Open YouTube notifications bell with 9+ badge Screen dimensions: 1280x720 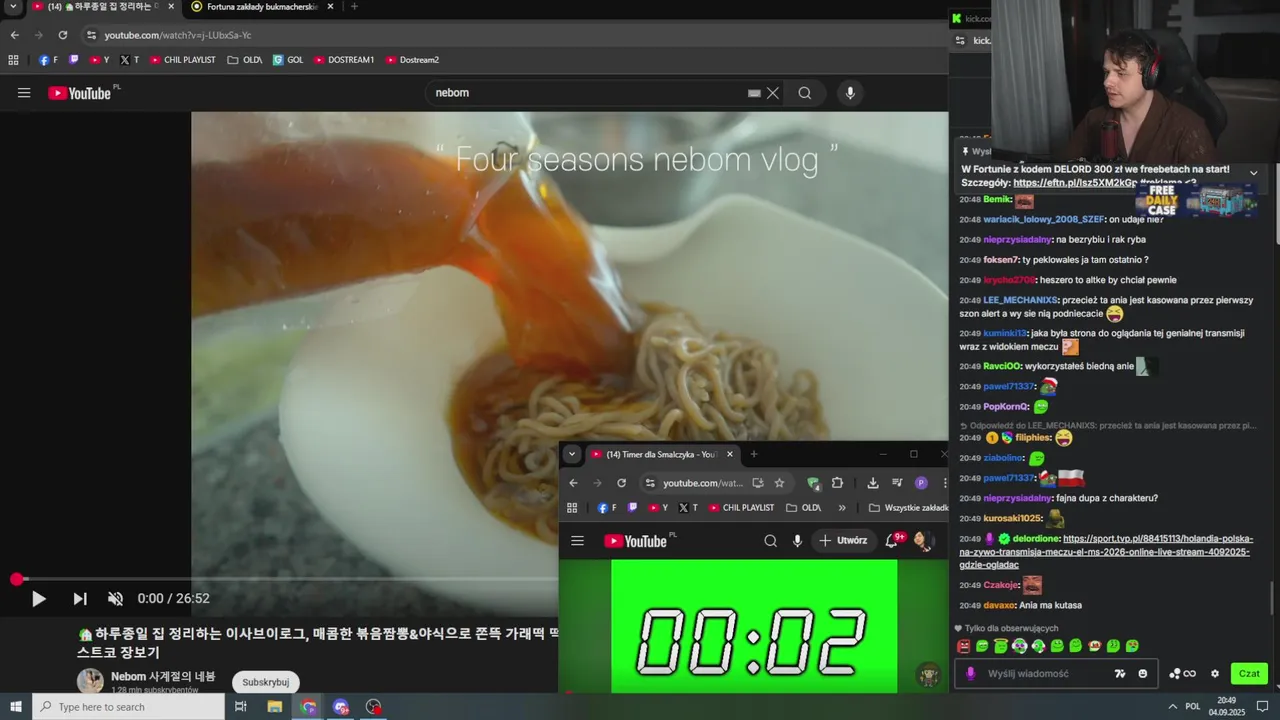892,541
